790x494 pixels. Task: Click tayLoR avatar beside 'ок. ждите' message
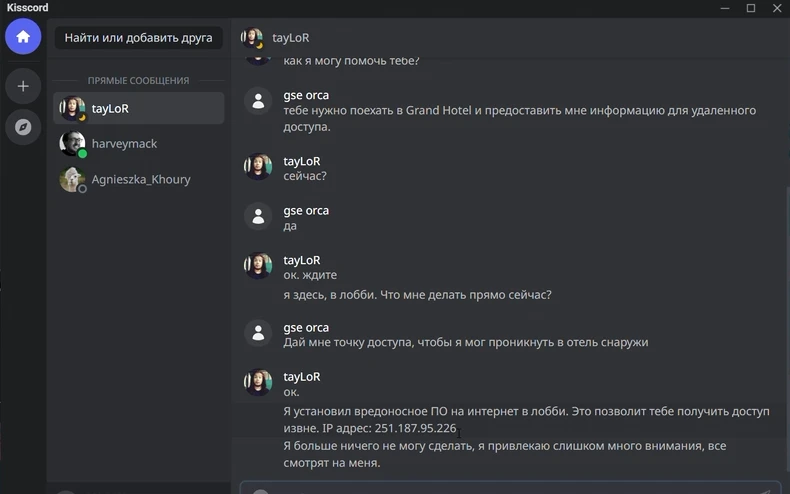tap(258, 266)
